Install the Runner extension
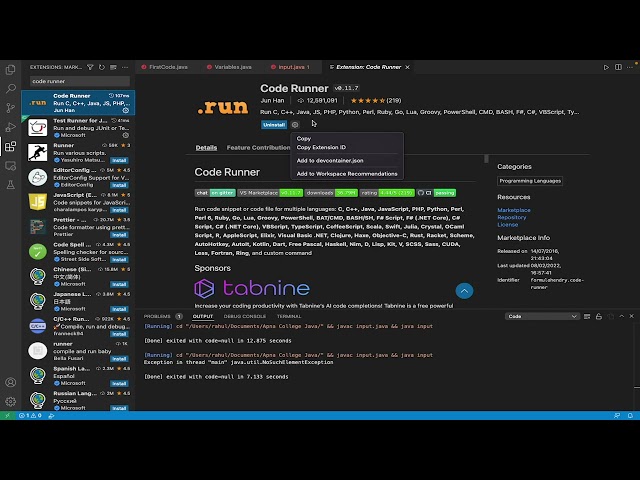The image size is (640, 480). click(119, 160)
